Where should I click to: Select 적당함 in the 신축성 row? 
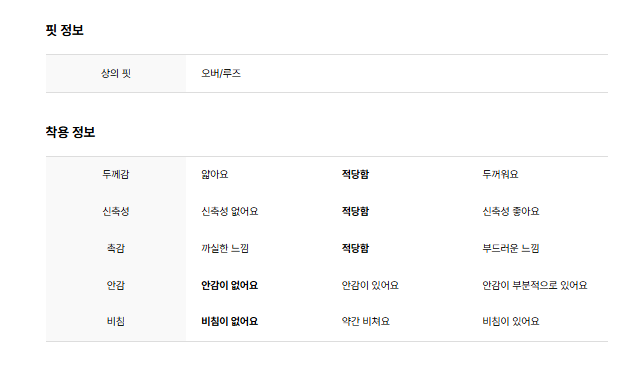(x=355, y=211)
